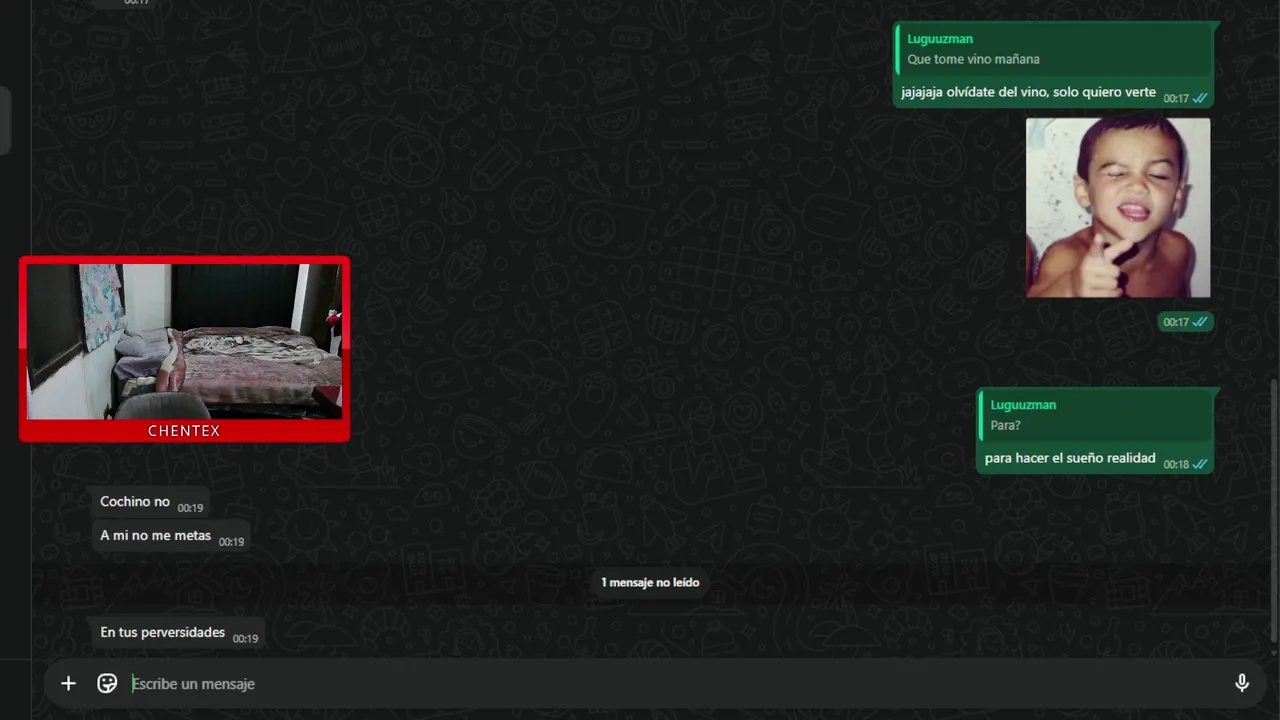
Task: Jump to the '1 mensaje no leído' marker
Action: (650, 582)
